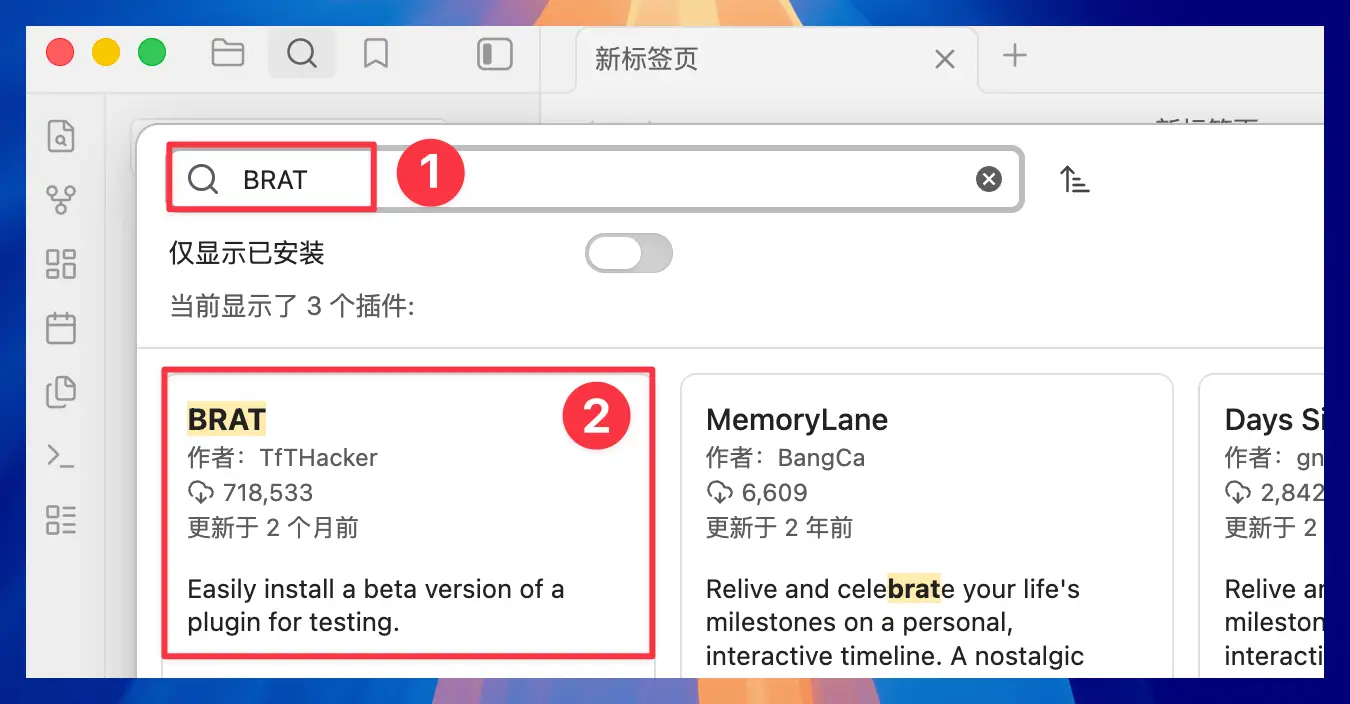Clear the BRAT search text
This screenshot has width=1350, height=704.
click(989, 179)
